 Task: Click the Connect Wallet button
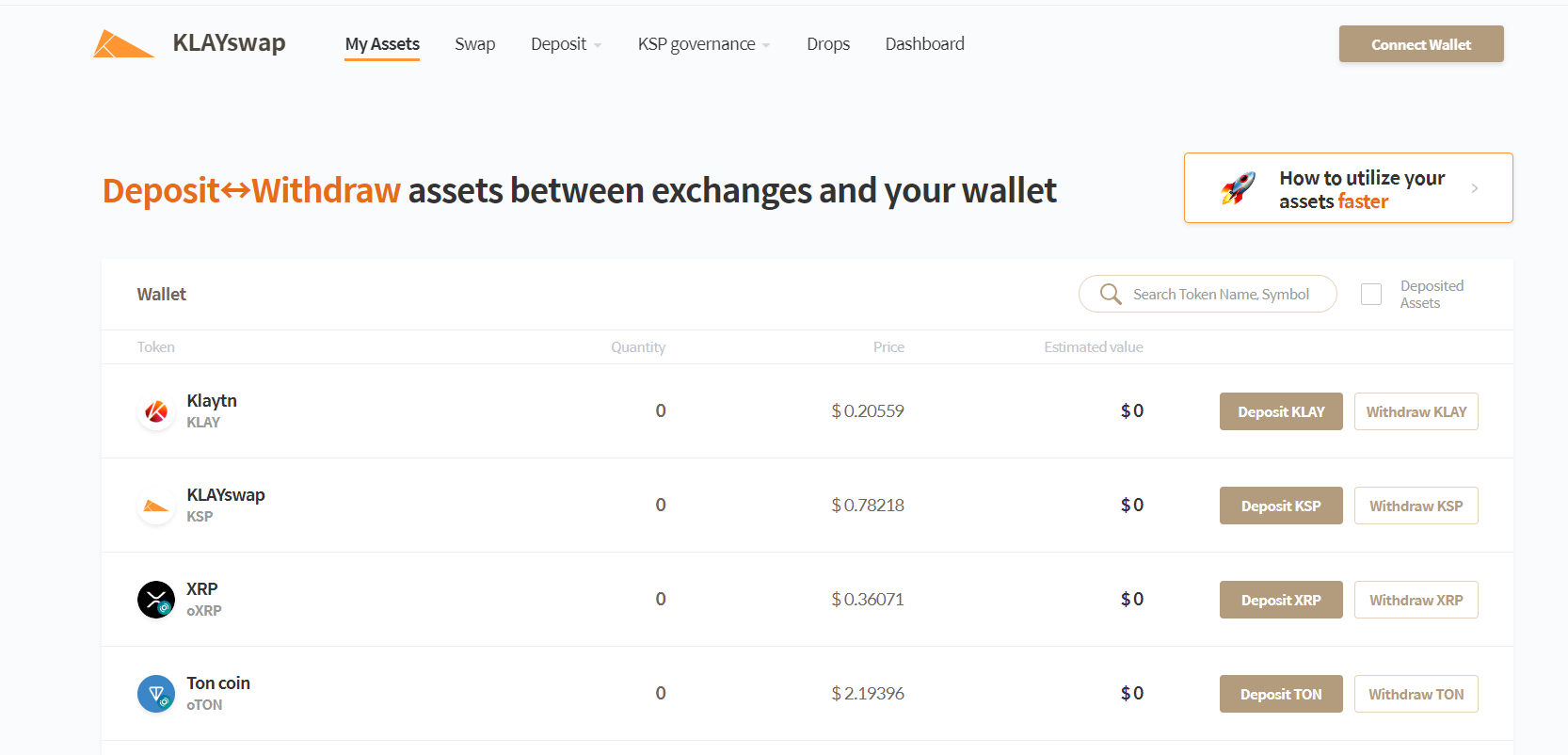(1421, 44)
